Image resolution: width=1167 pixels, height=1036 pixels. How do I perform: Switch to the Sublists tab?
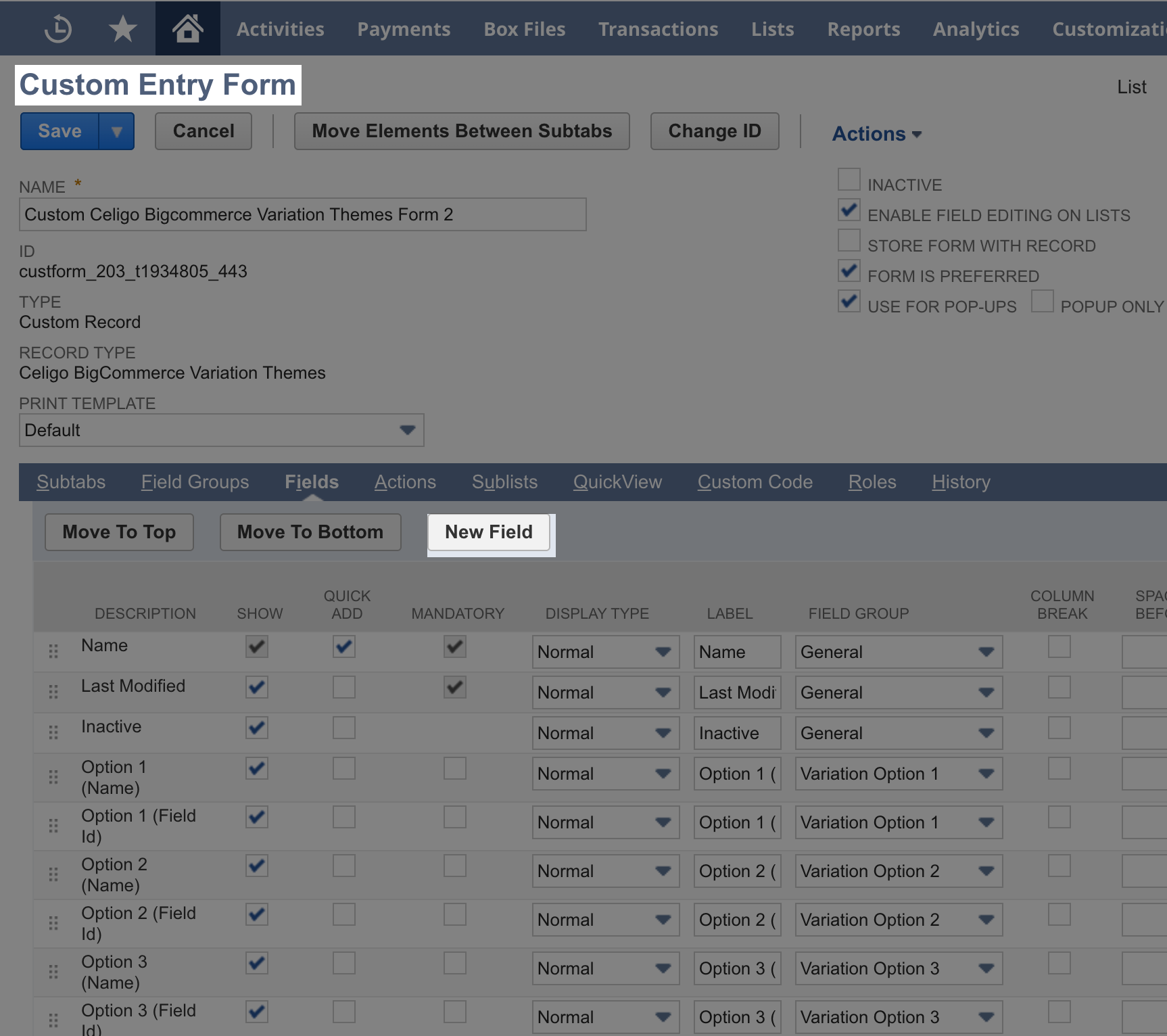click(505, 482)
